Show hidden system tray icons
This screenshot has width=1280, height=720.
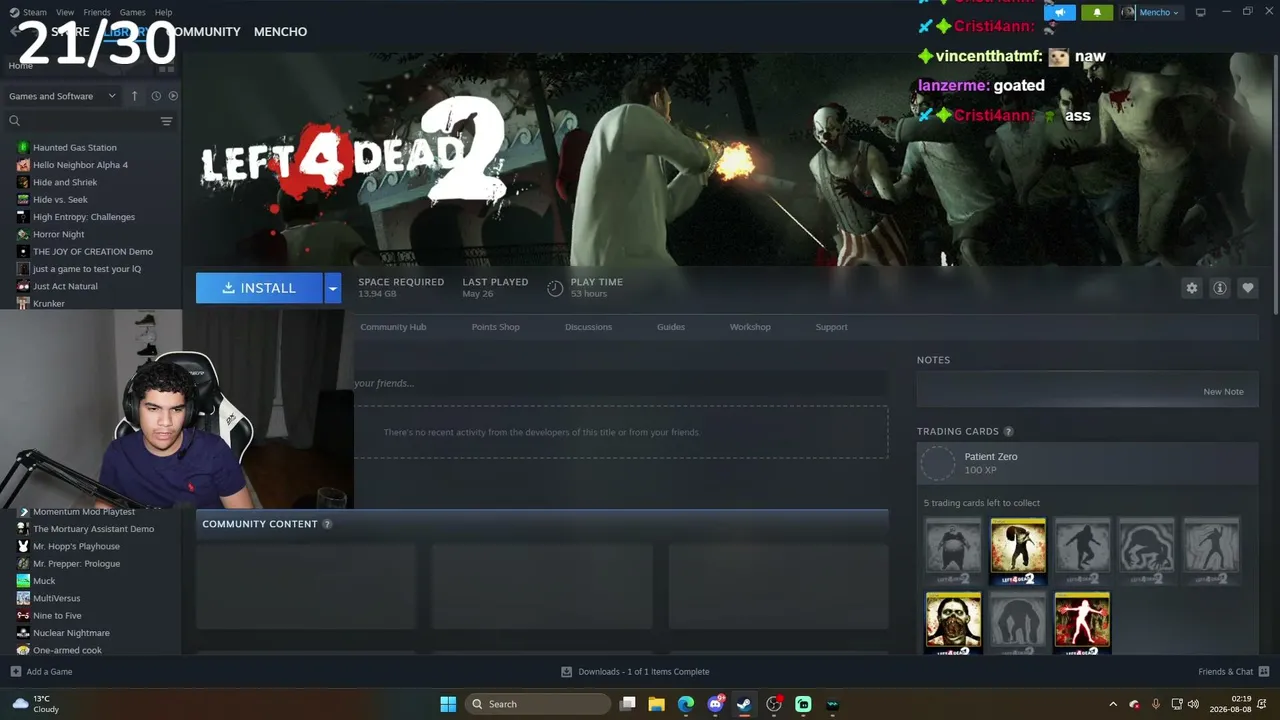click(1113, 704)
